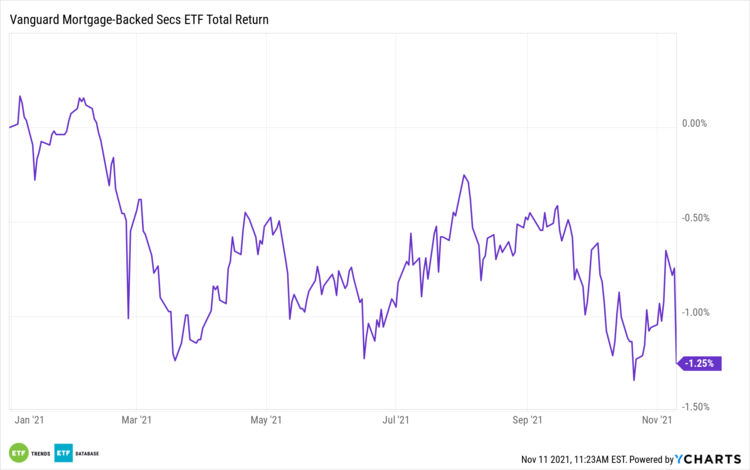Viewport: 750px width, 470px height.
Task: Click the ETF Database blue logo
Action: click(x=64, y=451)
